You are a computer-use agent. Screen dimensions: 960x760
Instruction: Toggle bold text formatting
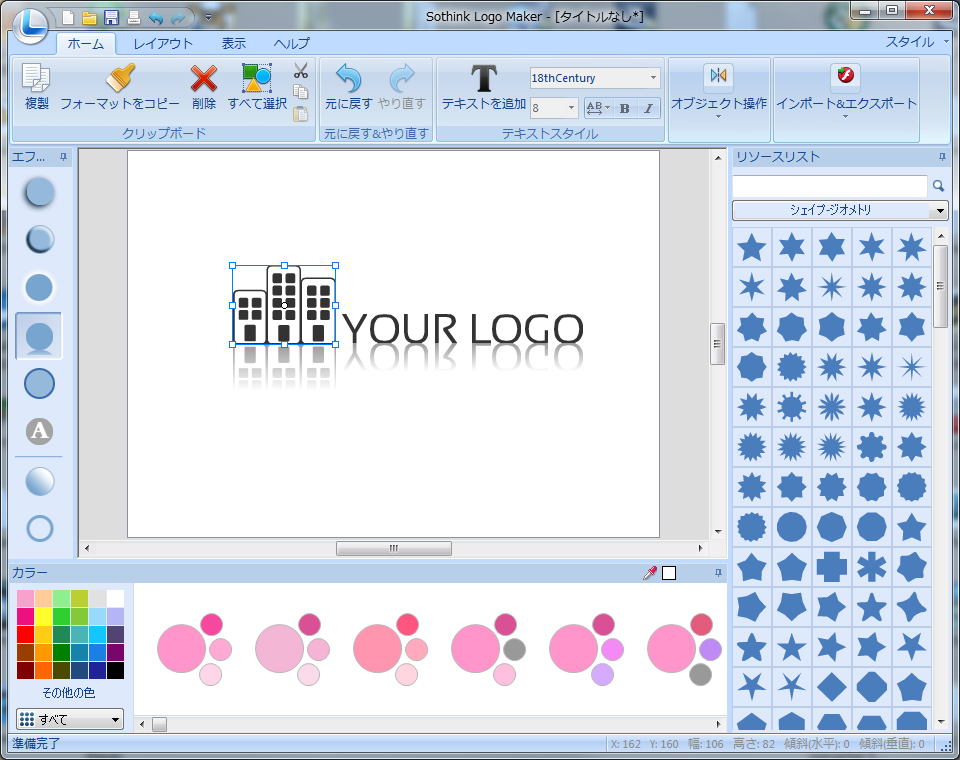coord(624,108)
